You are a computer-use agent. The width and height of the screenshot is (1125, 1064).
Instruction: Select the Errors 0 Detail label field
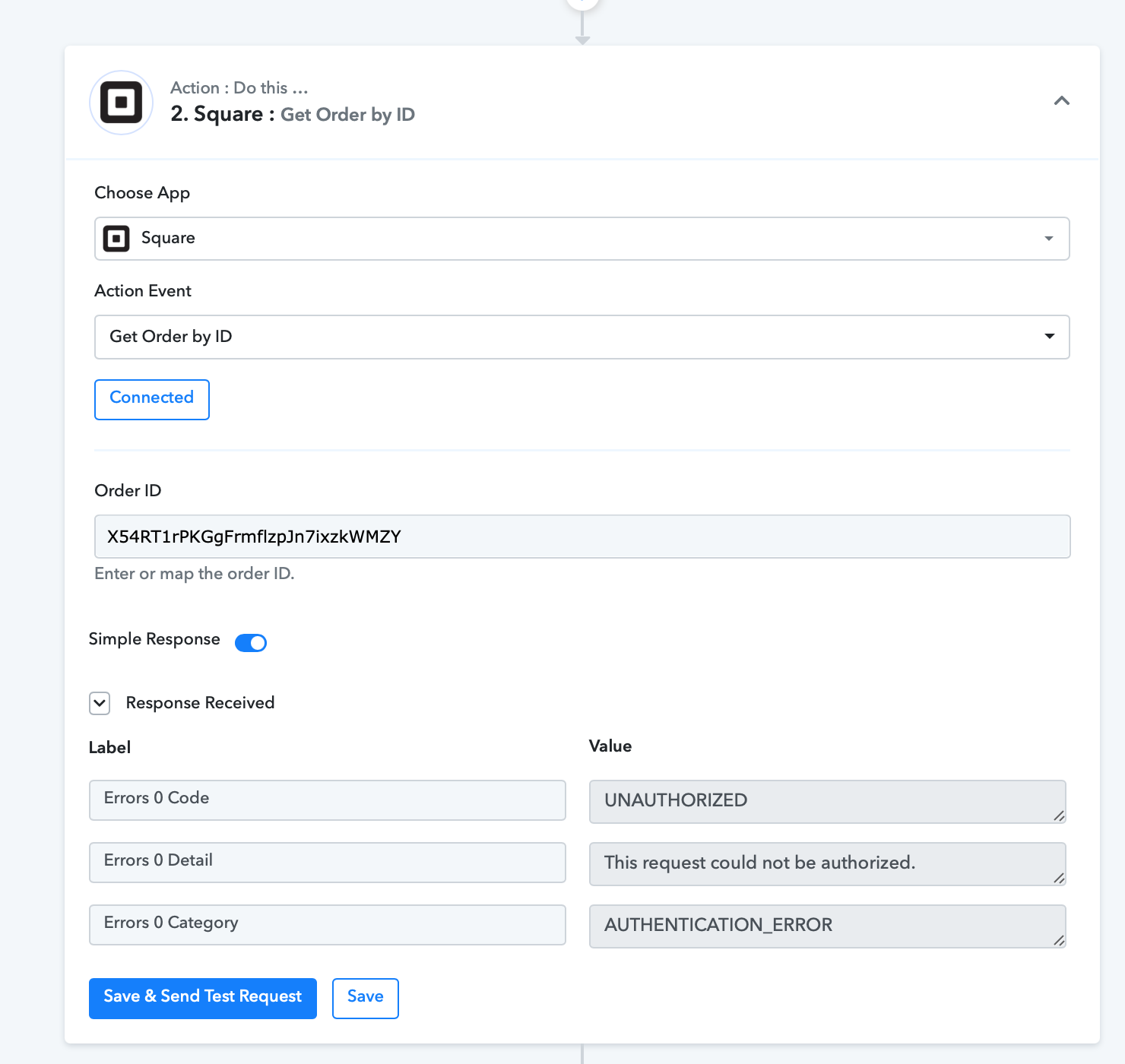tap(328, 862)
